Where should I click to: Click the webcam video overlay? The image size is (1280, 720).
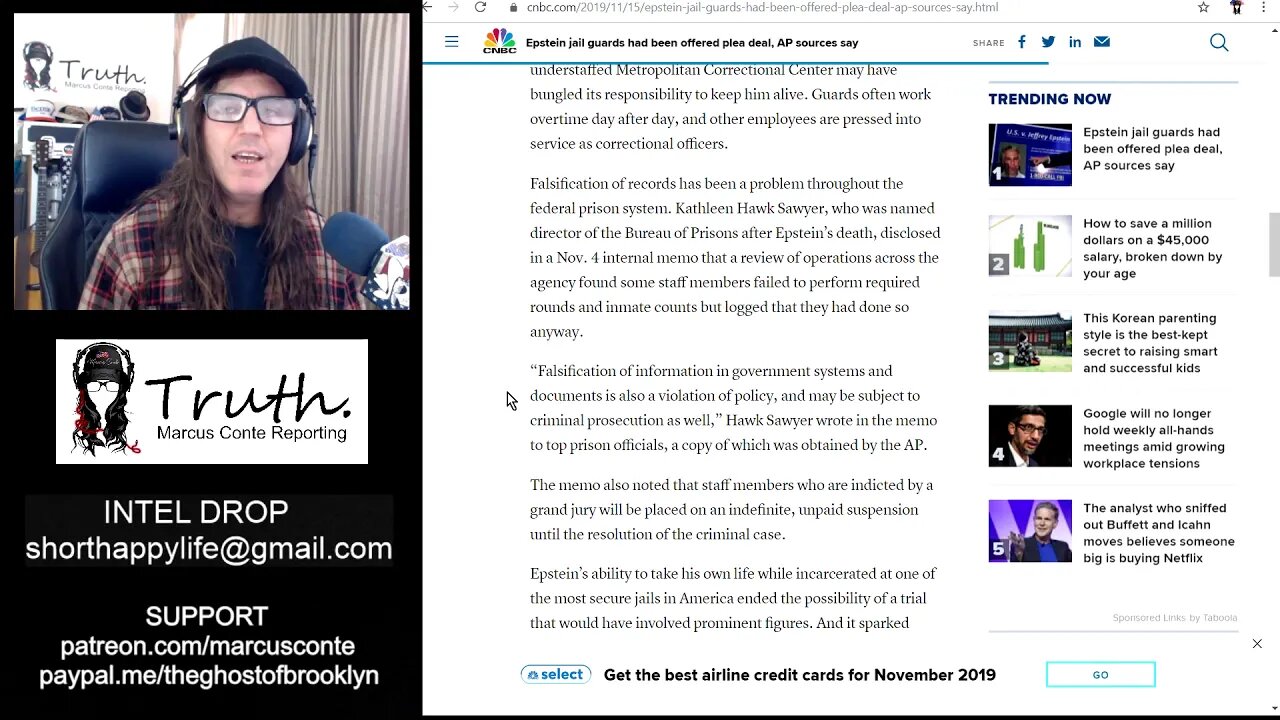pyautogui.click(x=212, y=161)
